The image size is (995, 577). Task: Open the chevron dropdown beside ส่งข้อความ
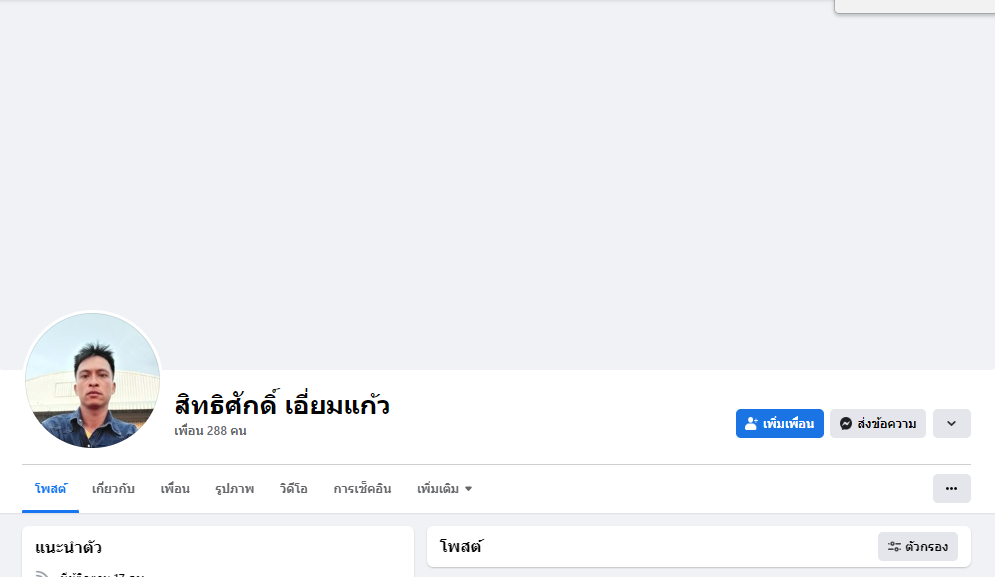(x=951, y=424)
